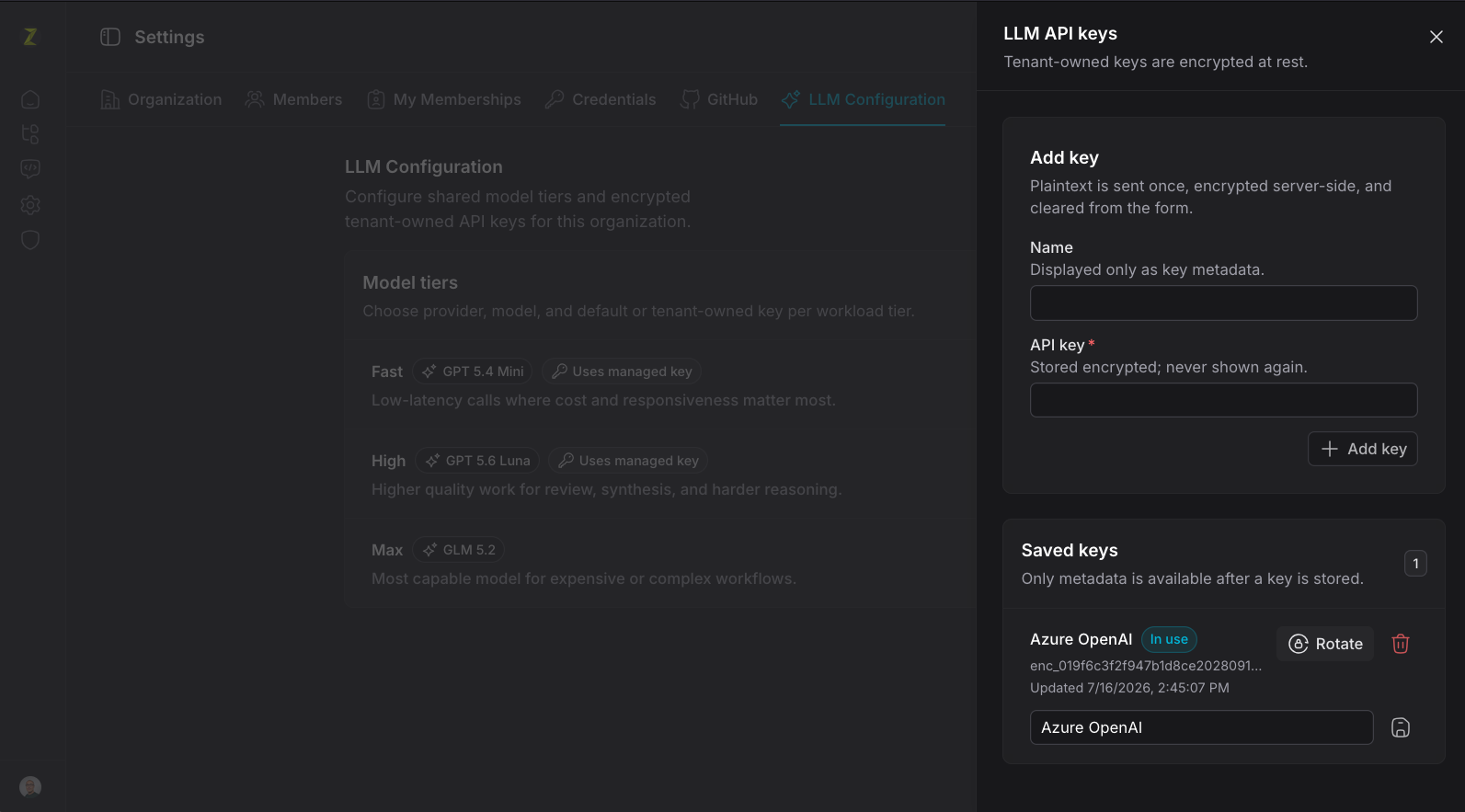
Task: Switch to the Credentials tab
Action: click(601, 99)
